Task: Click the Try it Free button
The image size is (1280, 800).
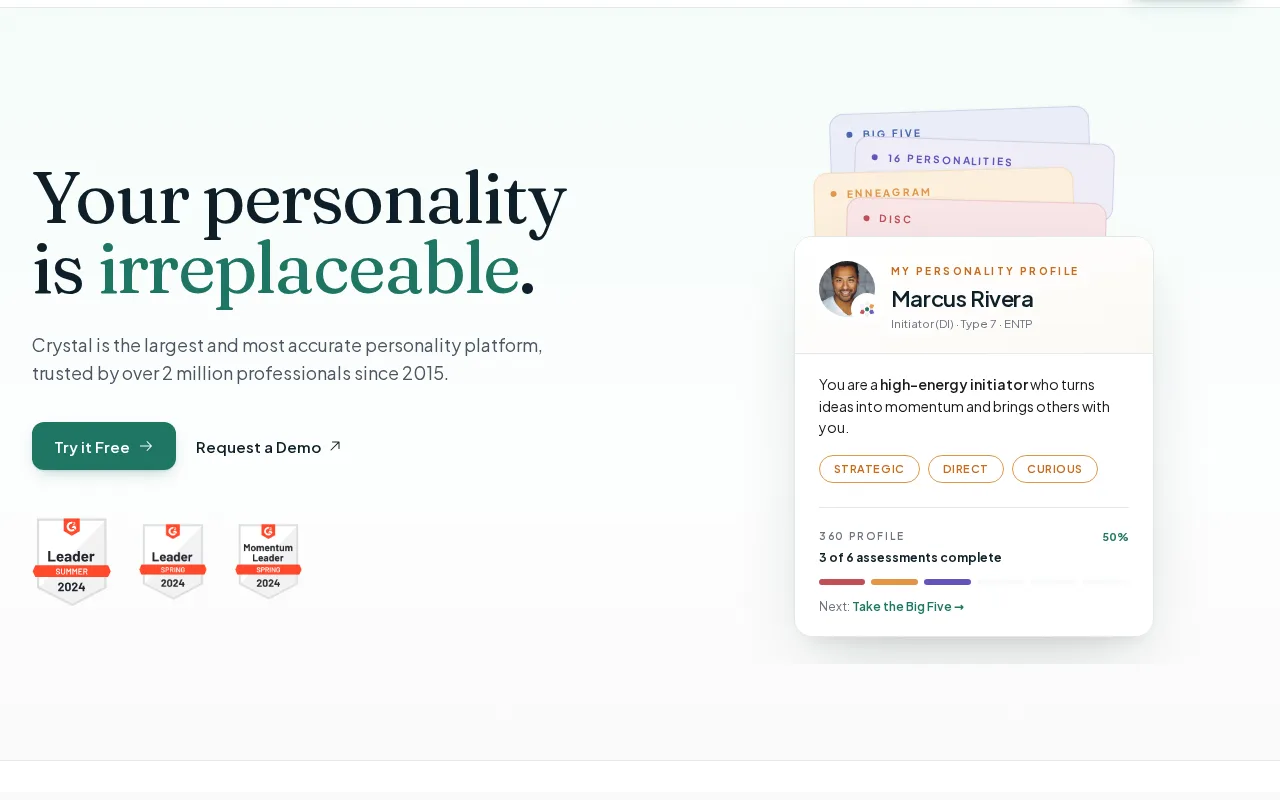Action: tap(104, 446)
